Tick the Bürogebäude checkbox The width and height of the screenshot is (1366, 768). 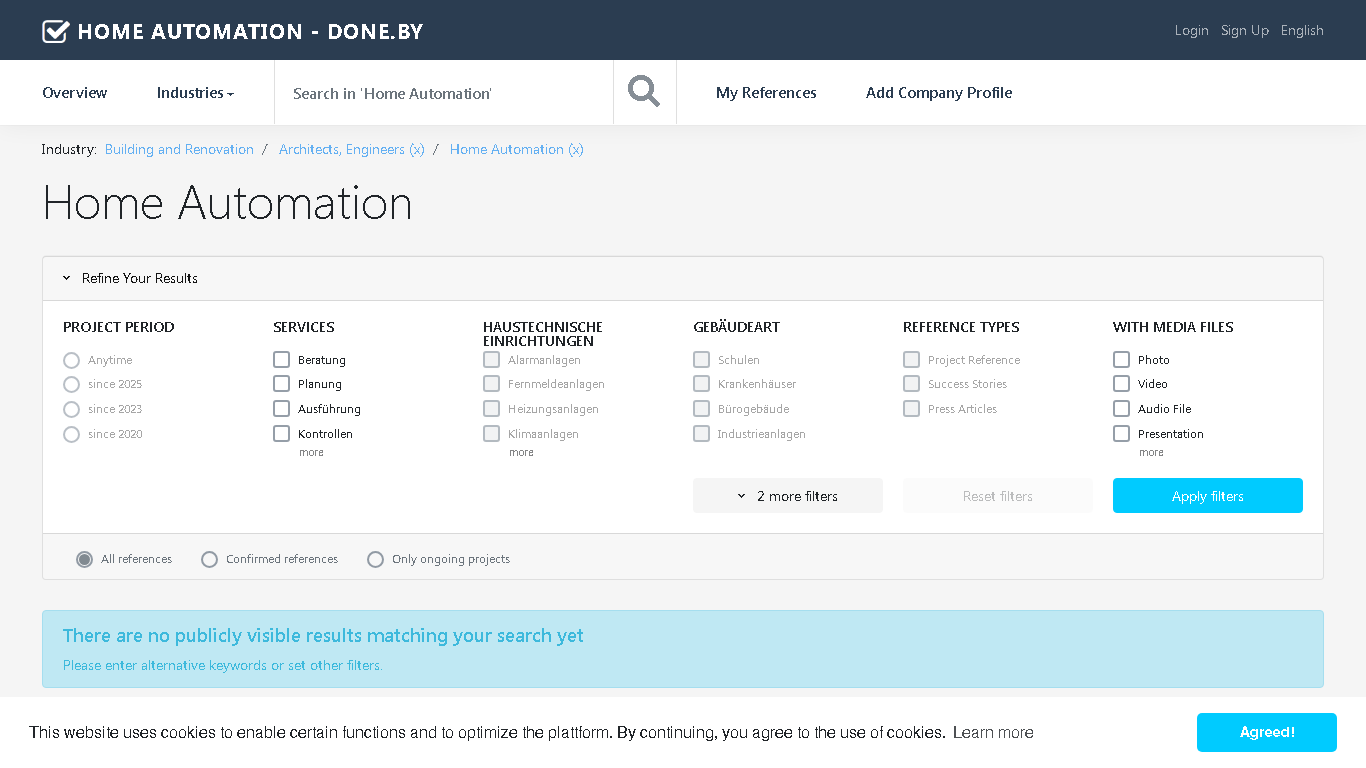(x=701, y=408)
